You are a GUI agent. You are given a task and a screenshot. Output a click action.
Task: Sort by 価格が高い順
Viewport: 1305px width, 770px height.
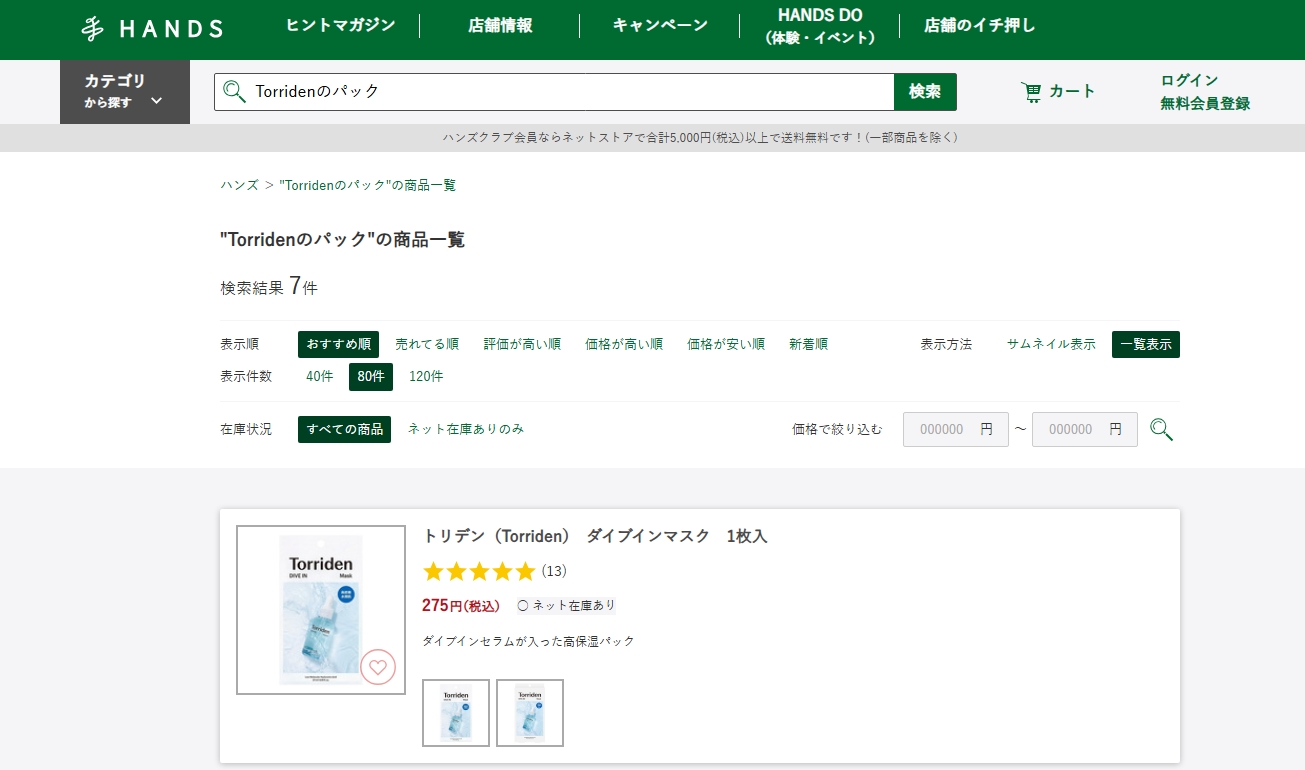pyautogui.click(x=624, y=344)
